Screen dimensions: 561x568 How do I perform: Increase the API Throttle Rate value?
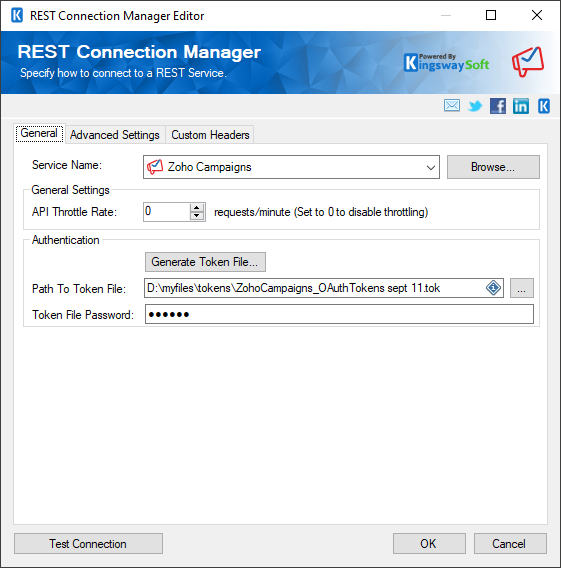196,208
